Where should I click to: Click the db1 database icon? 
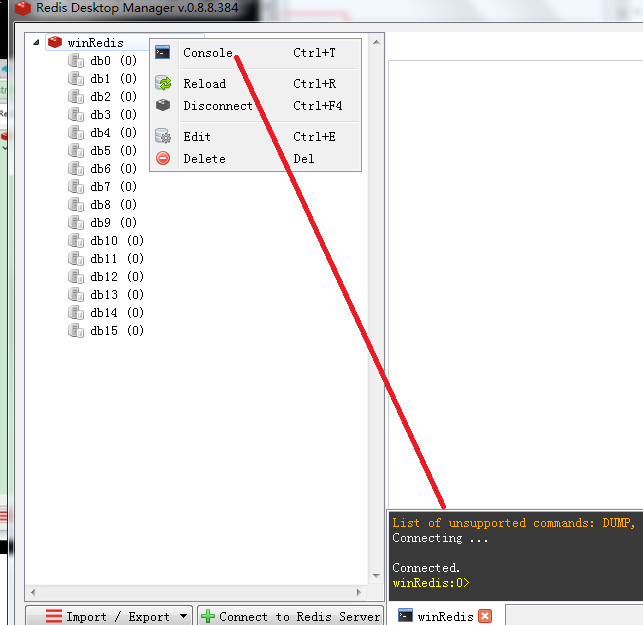coord(76,79)
